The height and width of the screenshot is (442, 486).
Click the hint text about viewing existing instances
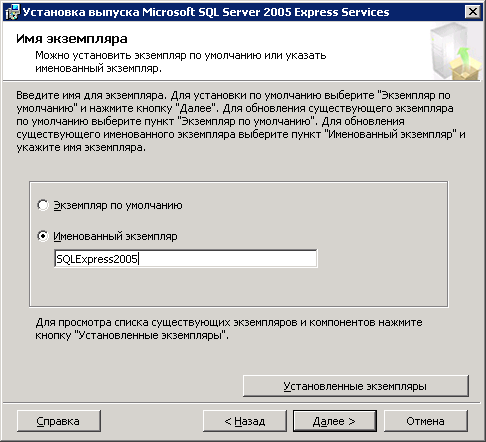229,329
